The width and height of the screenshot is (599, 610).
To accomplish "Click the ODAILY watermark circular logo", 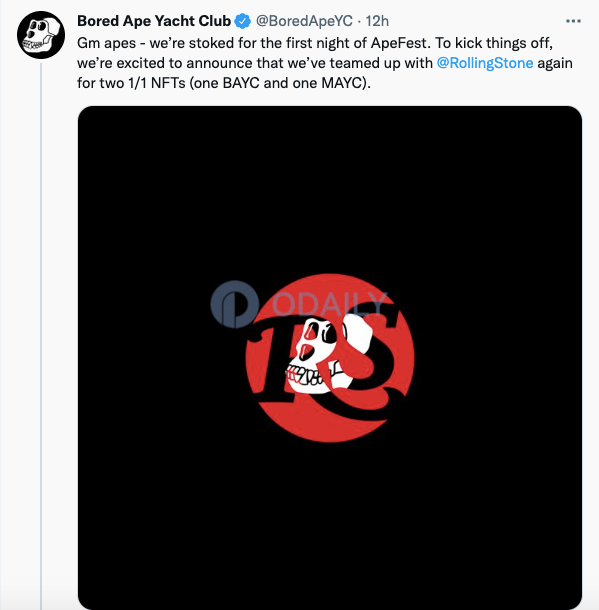I will coord(235,304).
